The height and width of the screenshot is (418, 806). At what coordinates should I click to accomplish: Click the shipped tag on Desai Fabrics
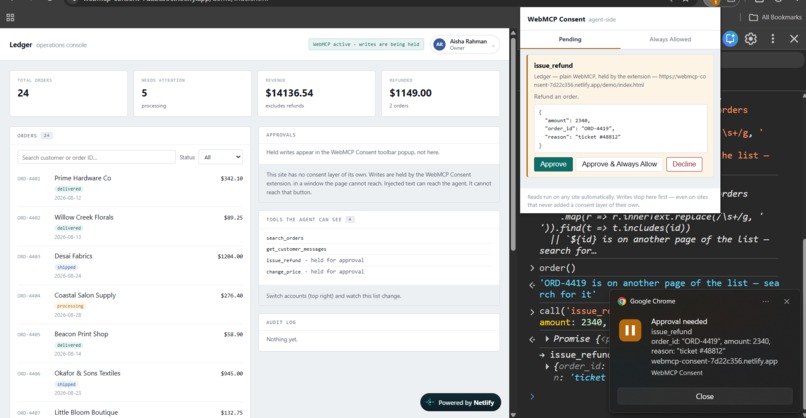click(x=66, y=267)
